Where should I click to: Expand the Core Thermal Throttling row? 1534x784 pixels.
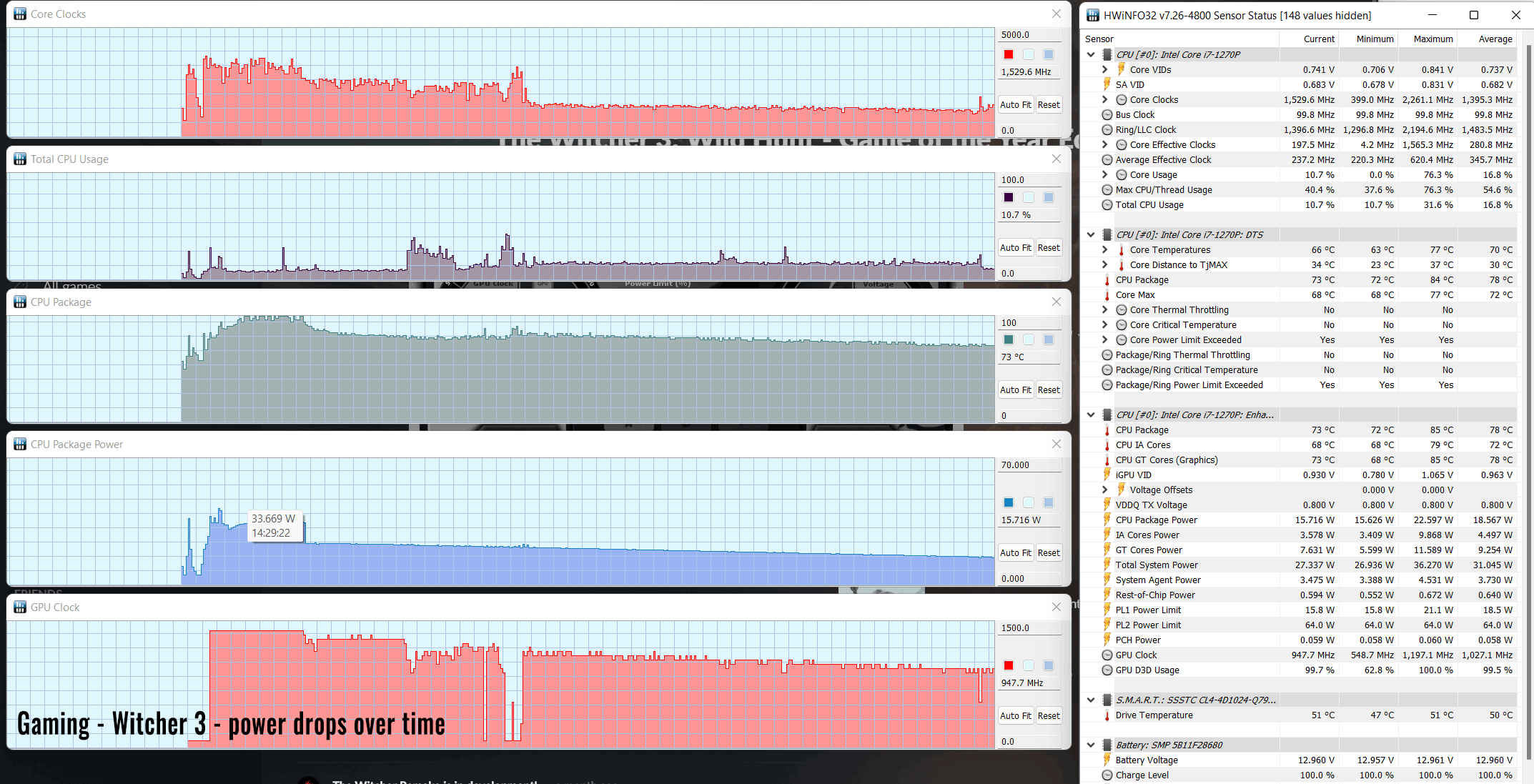pos(1104,309)
